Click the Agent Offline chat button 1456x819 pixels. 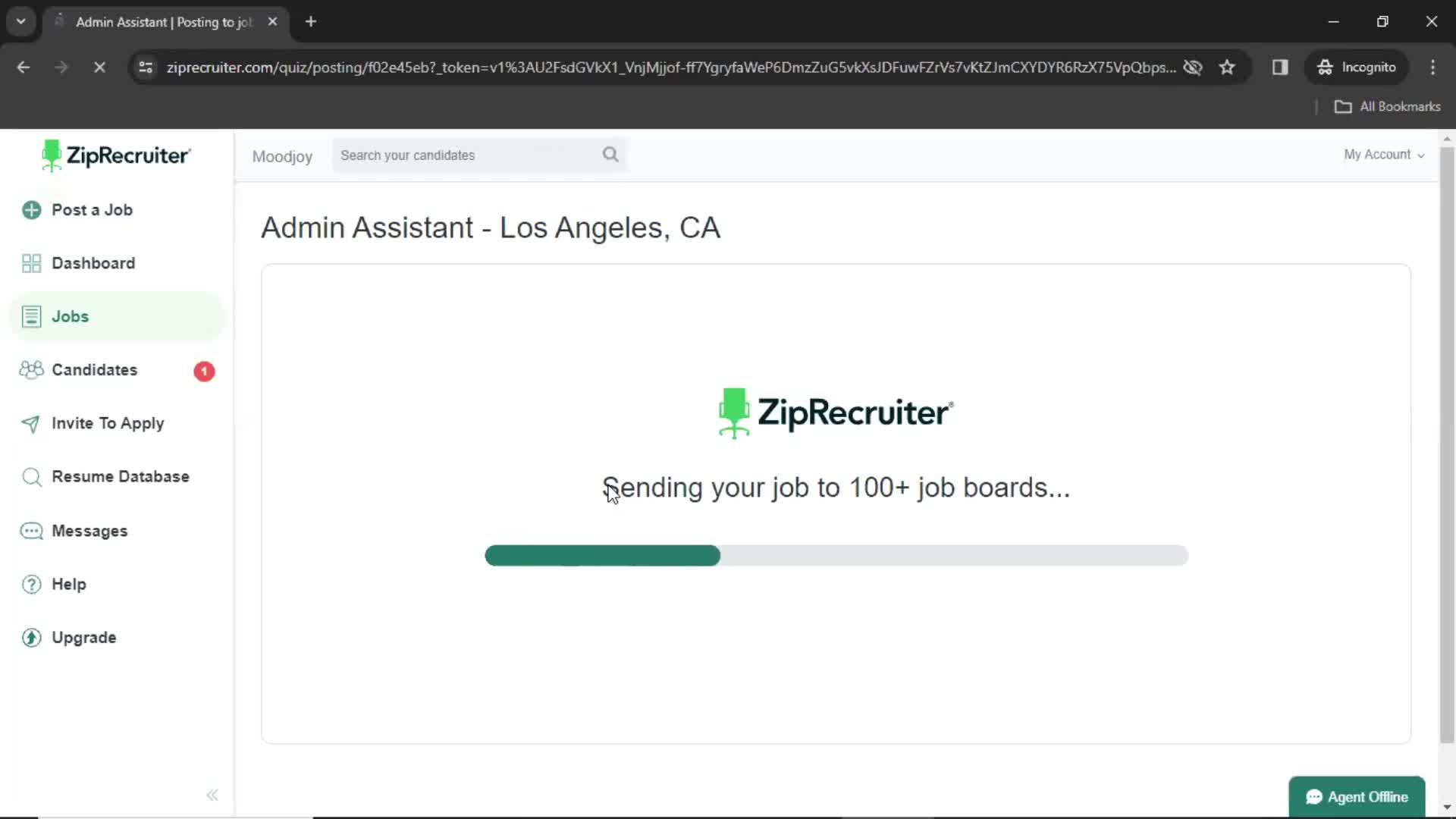click(1357, 797)
